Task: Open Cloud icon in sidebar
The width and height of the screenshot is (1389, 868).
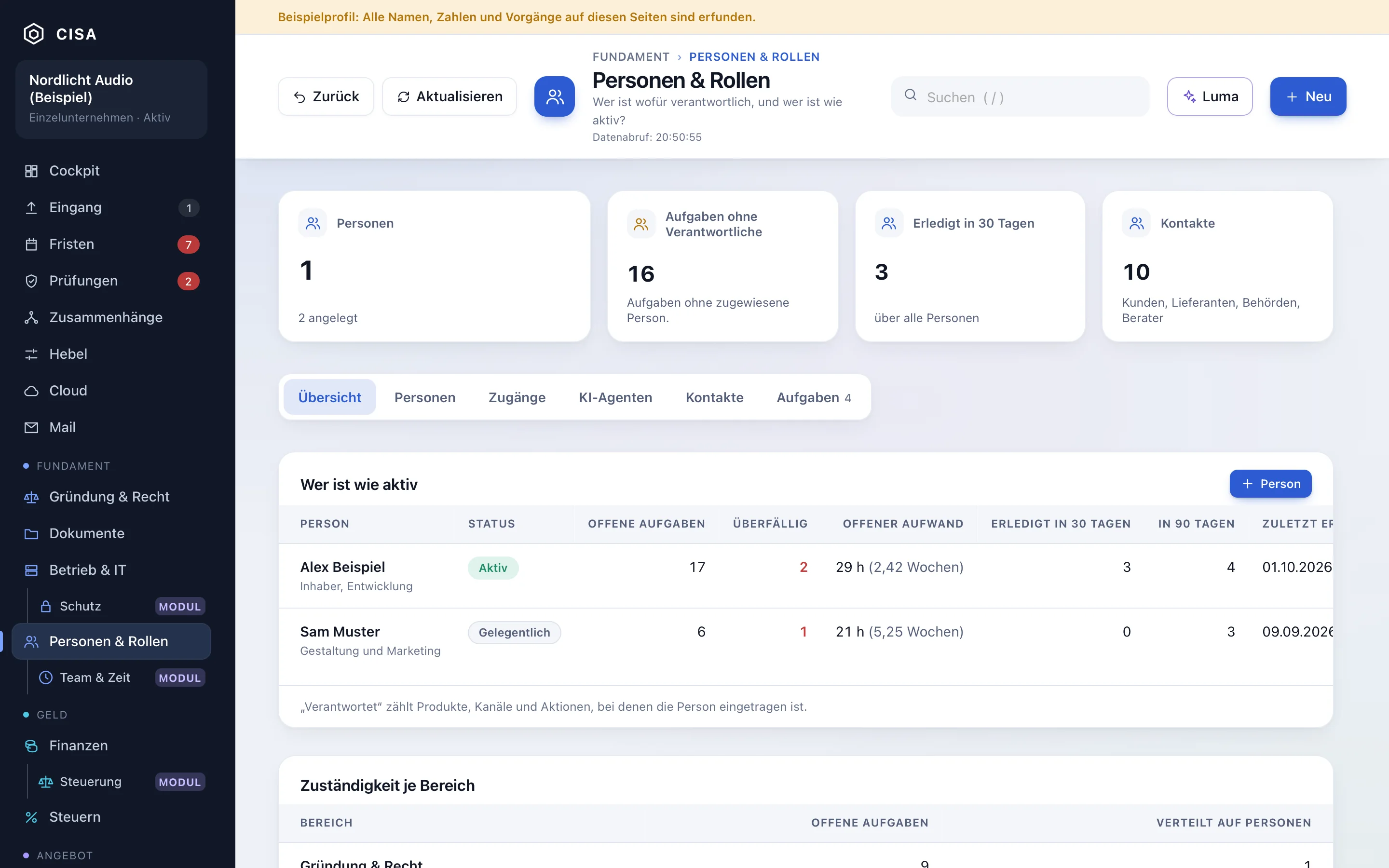Action: coord(31,391)
